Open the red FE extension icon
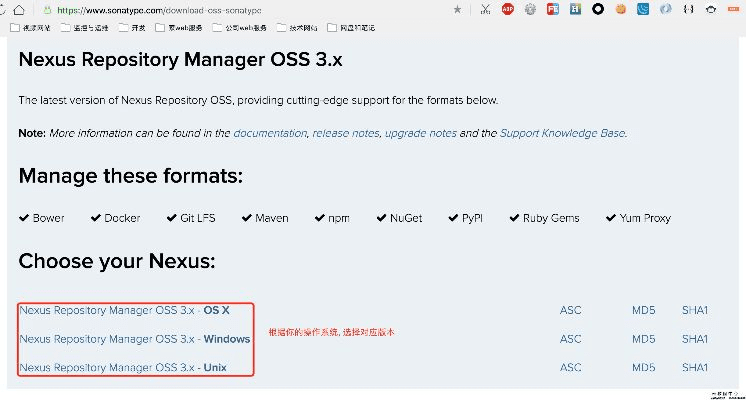The image size is (746, 400). point(553,9)
